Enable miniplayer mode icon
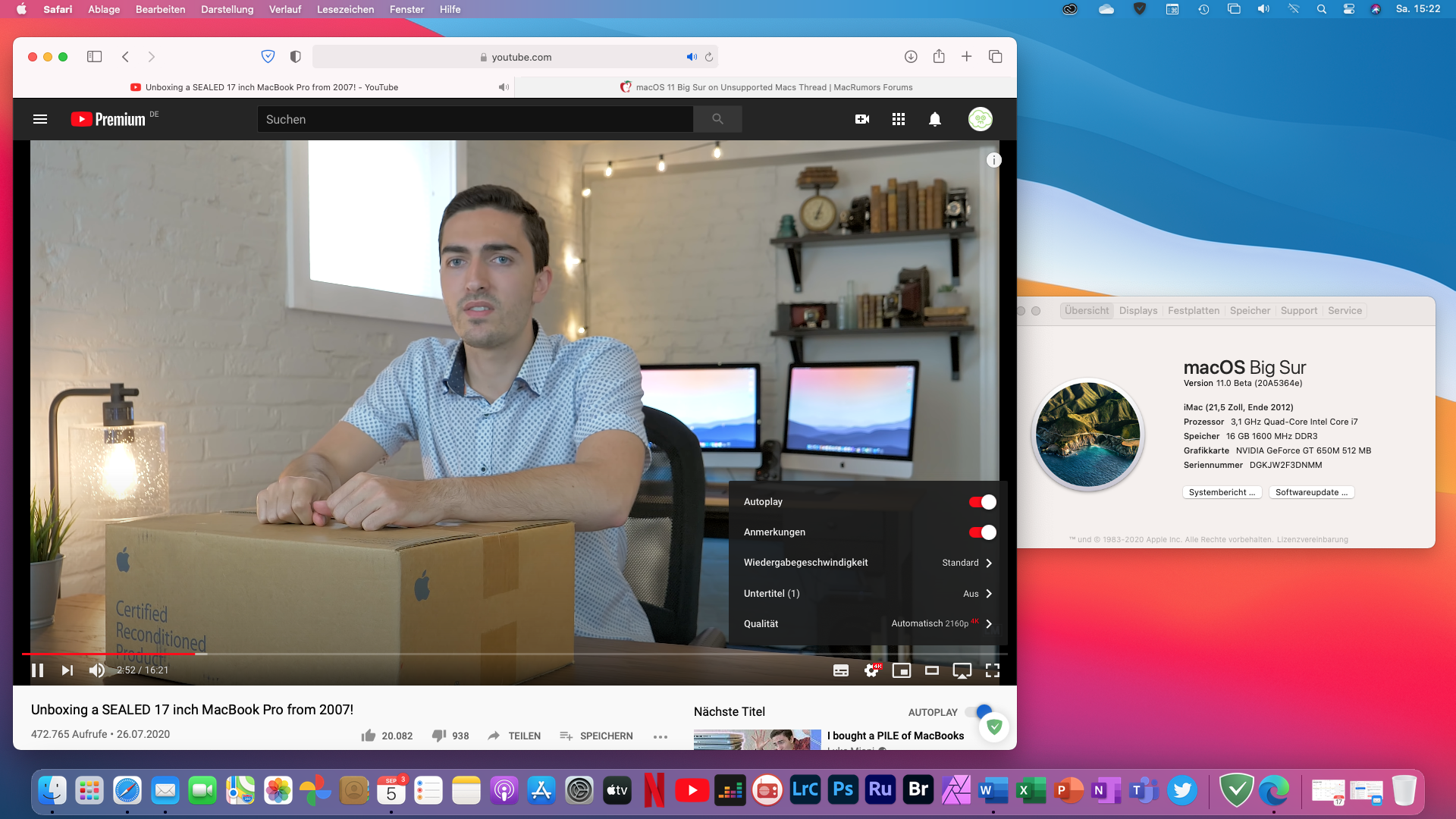This screenshot has height=819, width=1456. point(902,670)
